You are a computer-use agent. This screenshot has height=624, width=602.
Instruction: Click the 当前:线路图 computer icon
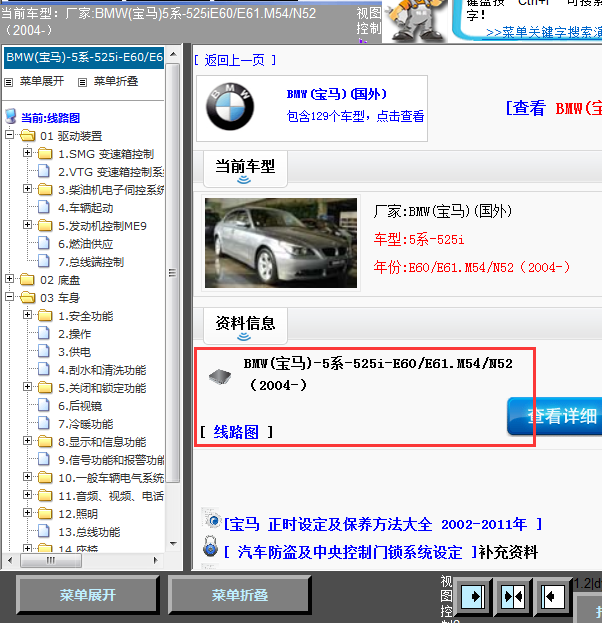pyautogui.click(x=11, y=117)
